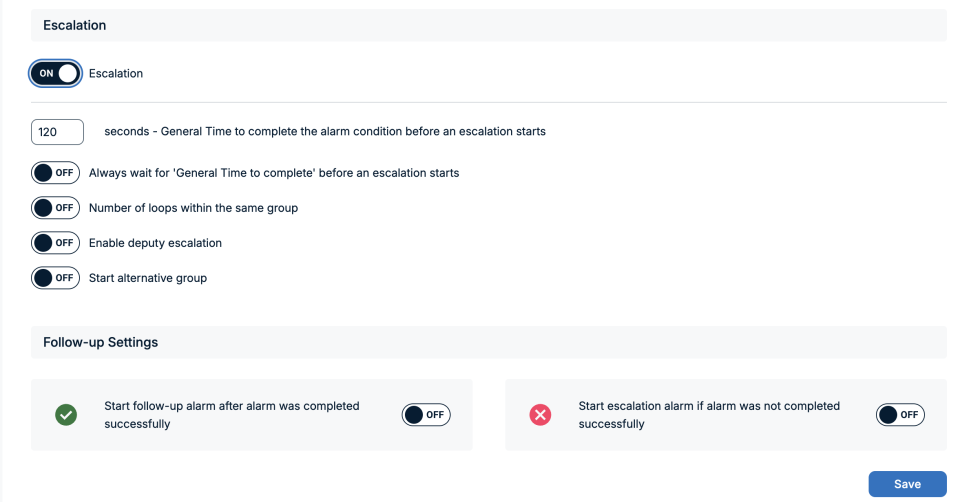Select the 'Start follow-up alarm' description text
960x502 pixels.
tap(232, 415)
